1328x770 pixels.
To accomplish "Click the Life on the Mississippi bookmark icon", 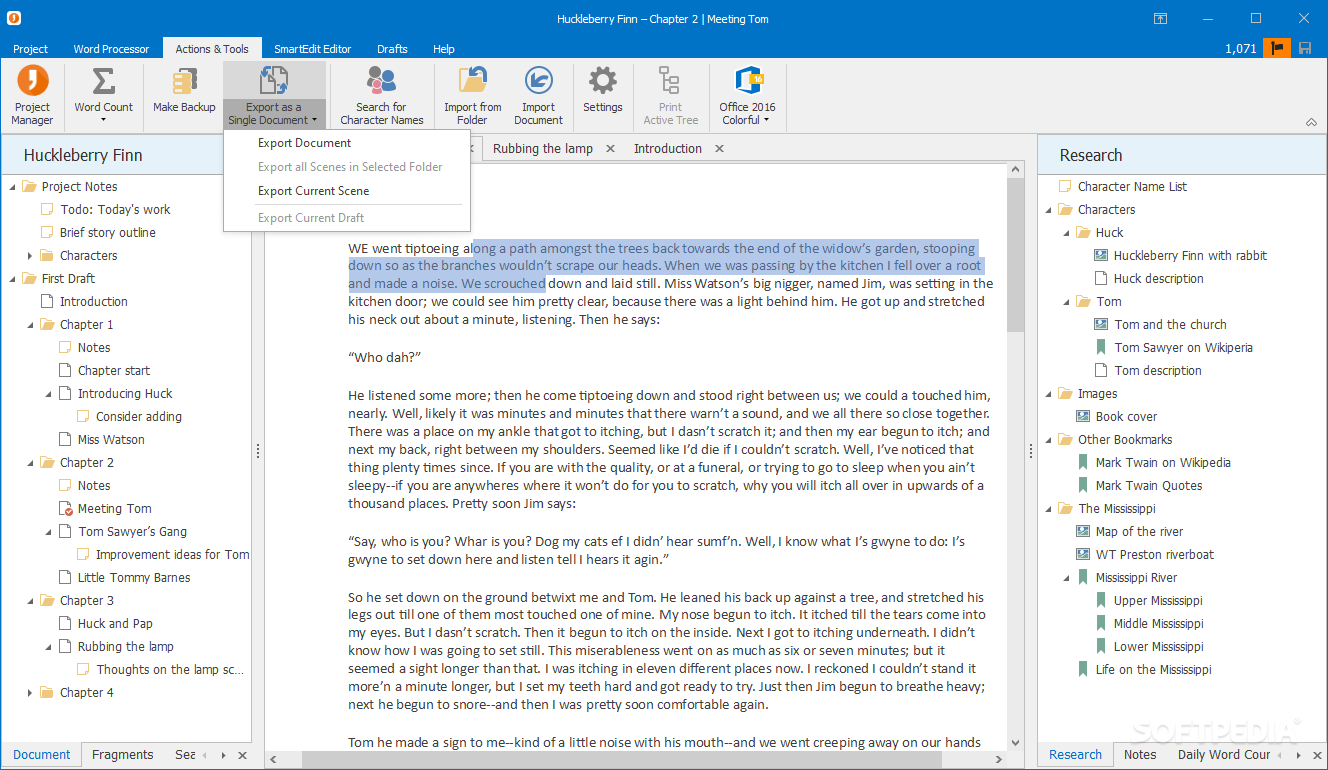I will (1083, 670).
